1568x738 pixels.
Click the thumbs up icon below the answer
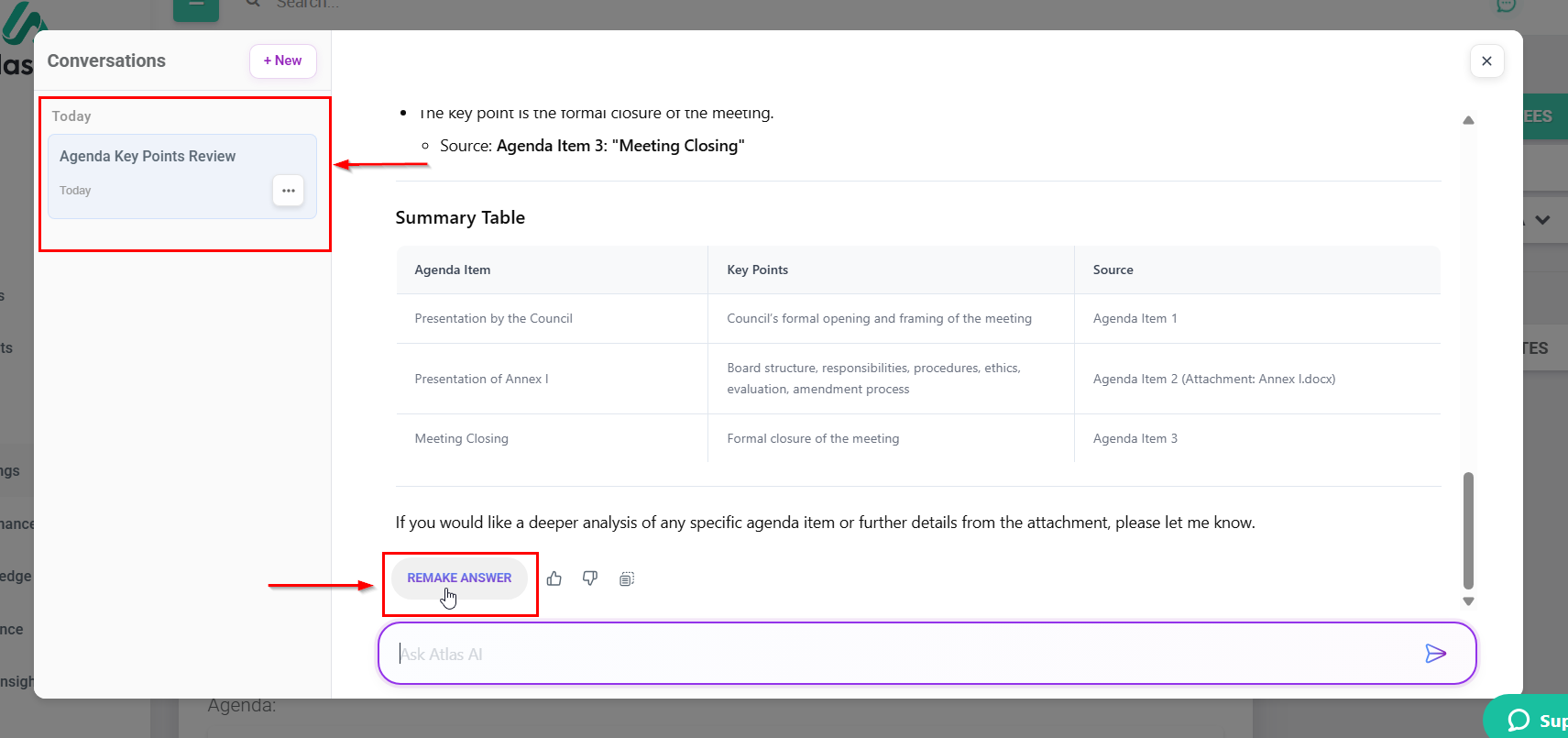tap(554, 578)
